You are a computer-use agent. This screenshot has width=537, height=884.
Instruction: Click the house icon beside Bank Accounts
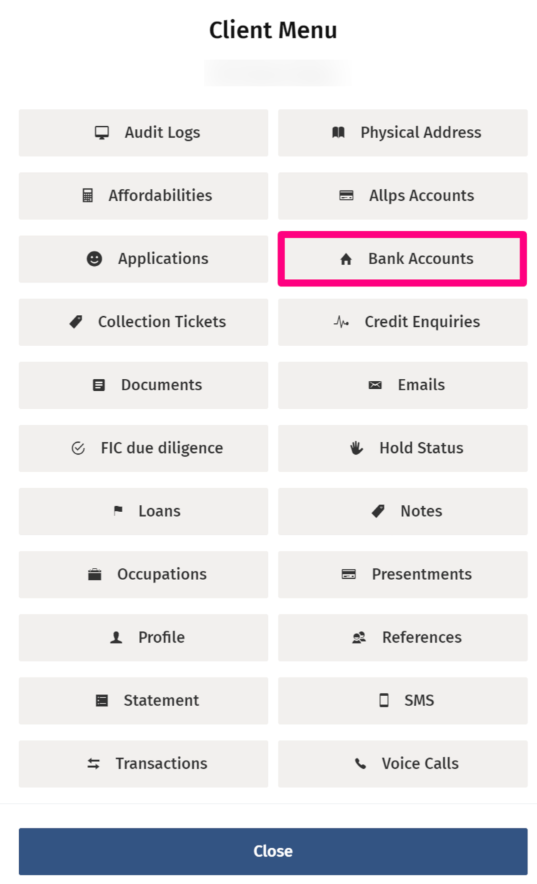tap(346, 259)
